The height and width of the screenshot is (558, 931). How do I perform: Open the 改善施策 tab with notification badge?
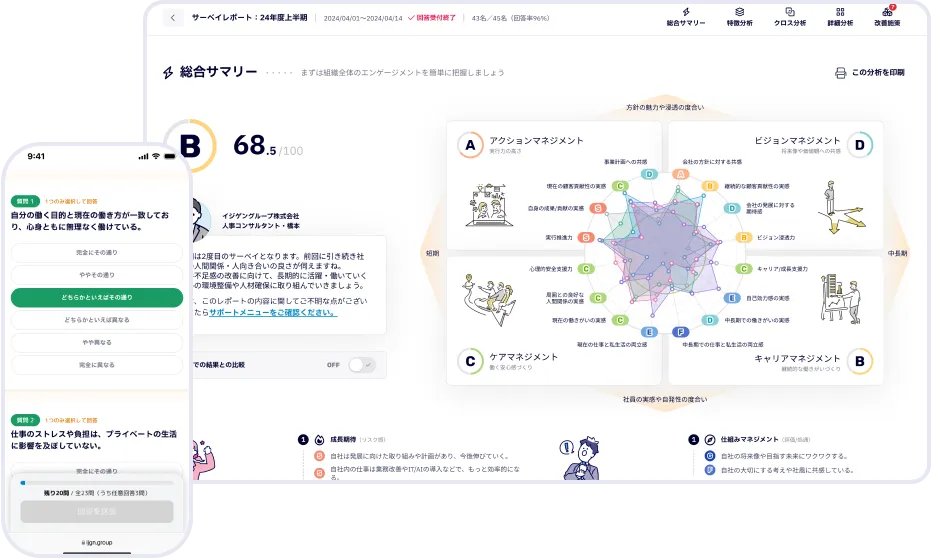click(887, 17)
